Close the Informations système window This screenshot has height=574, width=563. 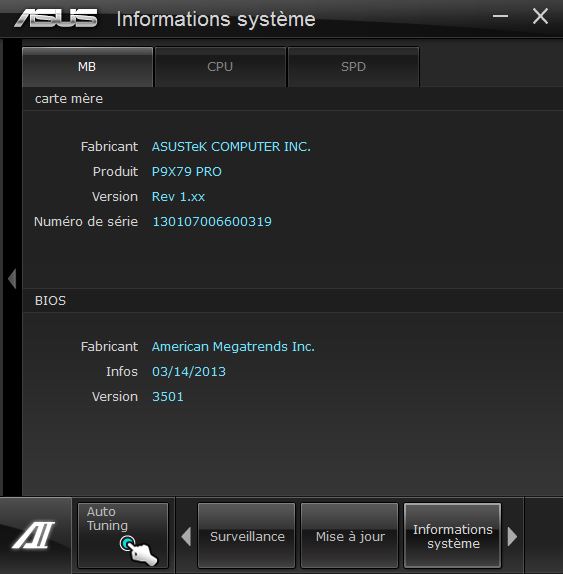[540, 16]
